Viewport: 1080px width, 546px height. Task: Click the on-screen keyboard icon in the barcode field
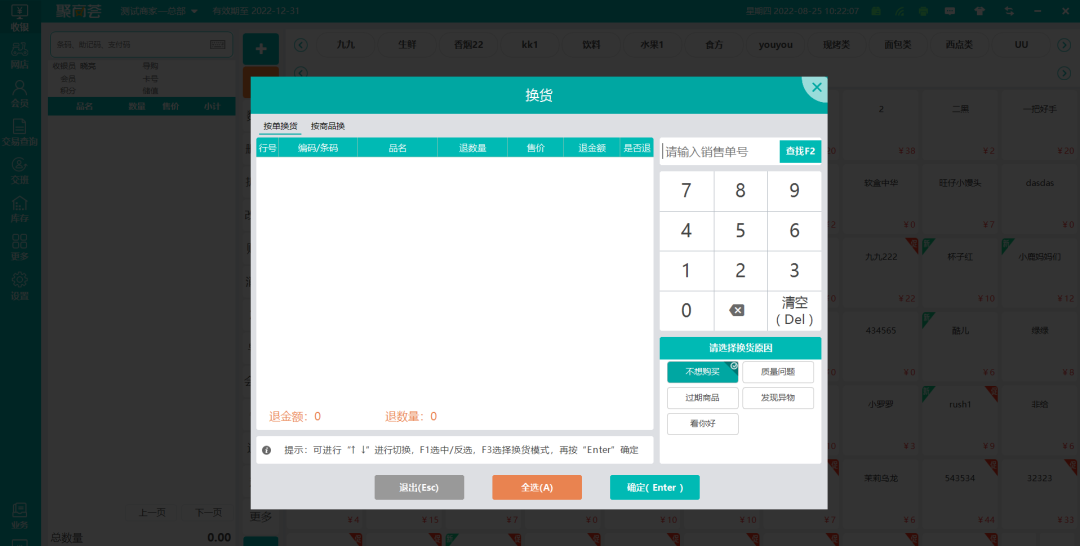[x=218, y=45]
